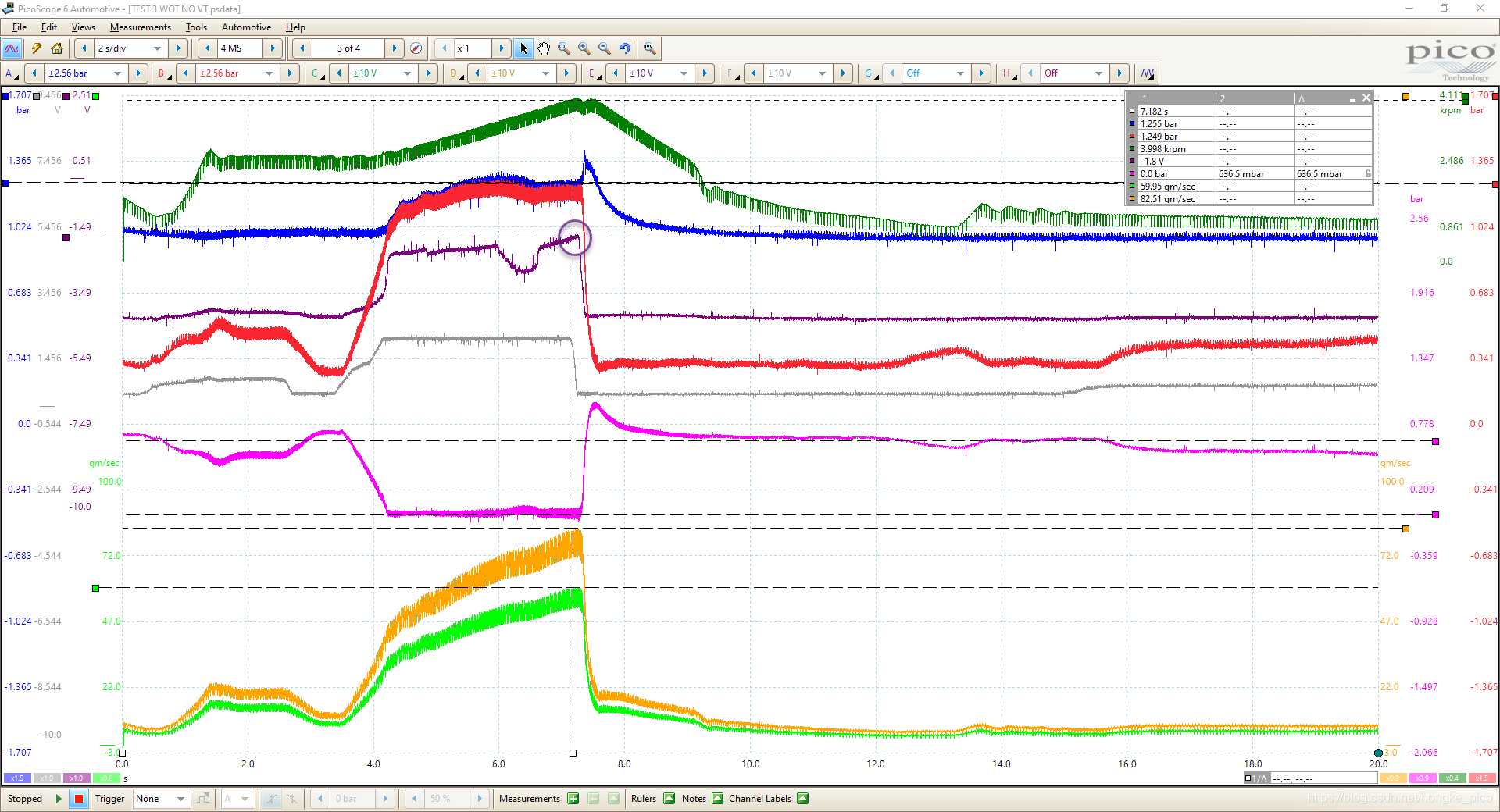The height and width of the screenshot is (812, 1500).
Task: Toggle the Rulers legend icon
Action: tap(670, 799)
